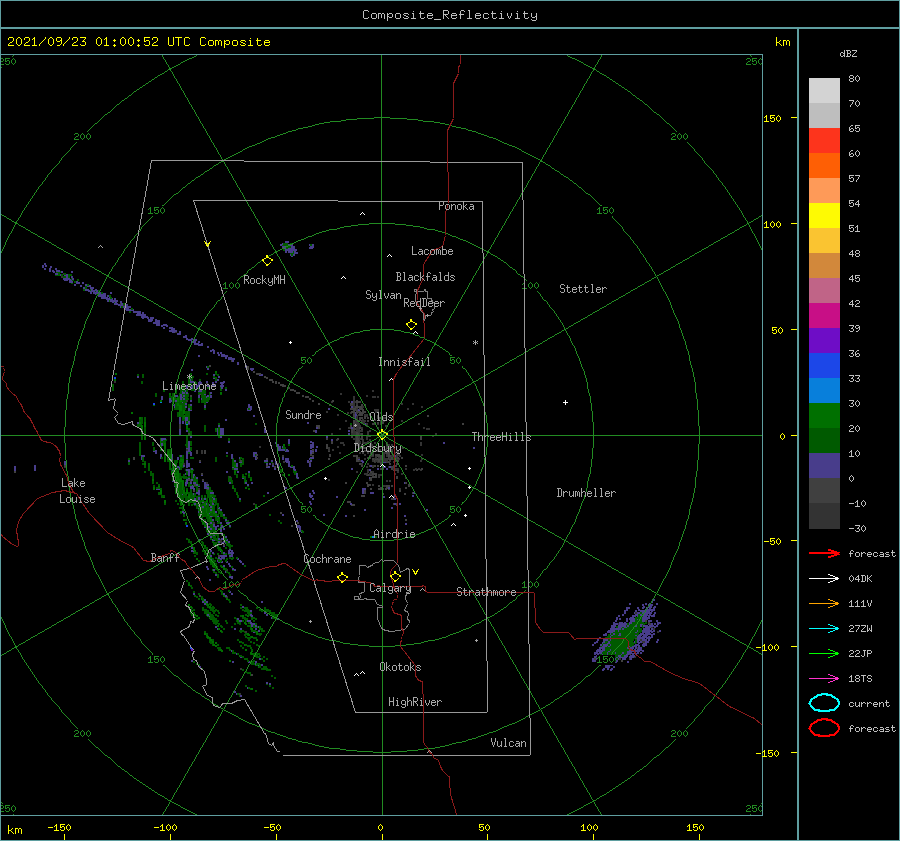
Task: Click the Sylvan label
Action: click(x=383, y=295)
